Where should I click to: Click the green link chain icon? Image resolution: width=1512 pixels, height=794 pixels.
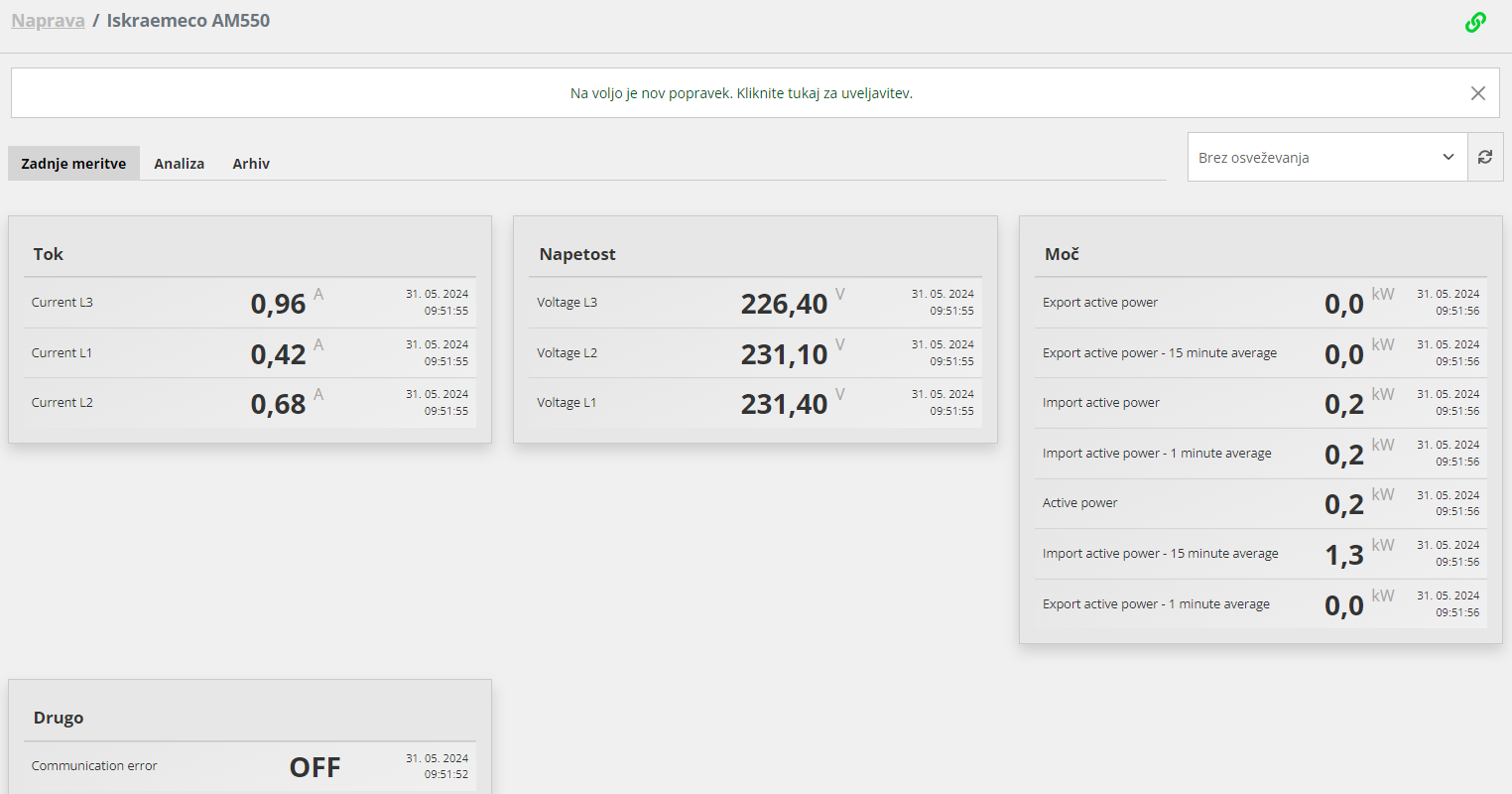click(1475, 22)
